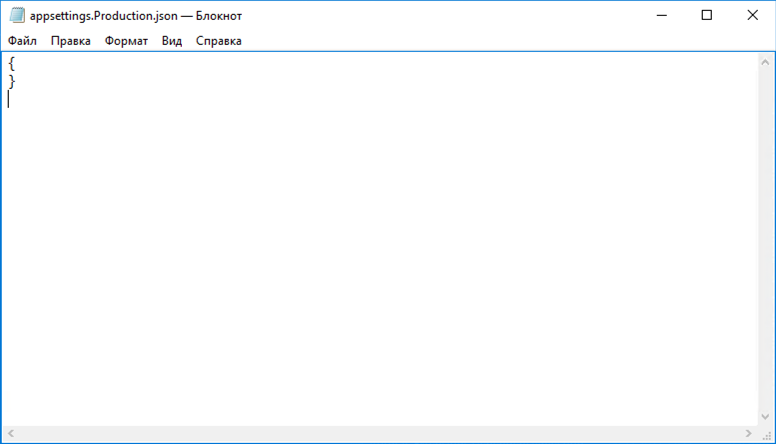Open the Правка menu
This screenshot has height=444, width=776.
tap(71, 41)
